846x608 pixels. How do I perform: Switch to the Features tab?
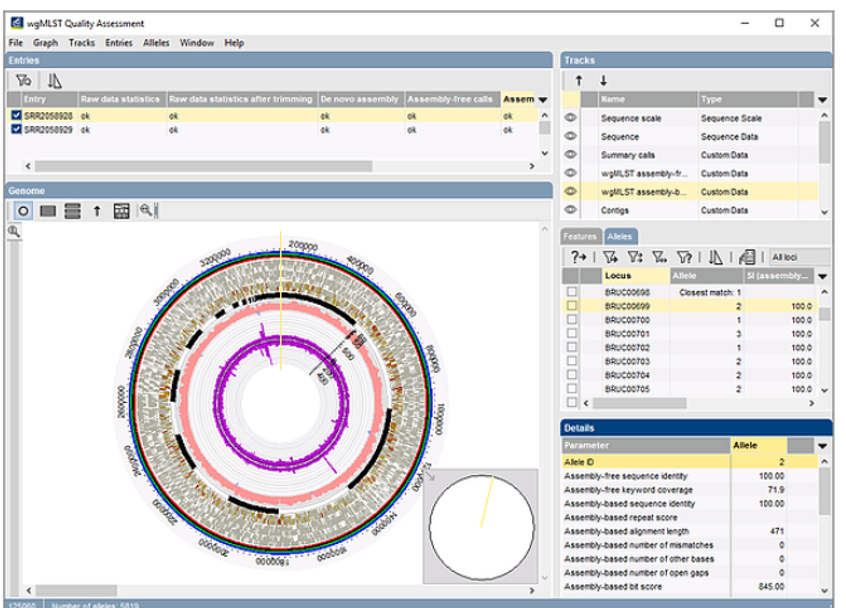[580, 236]
